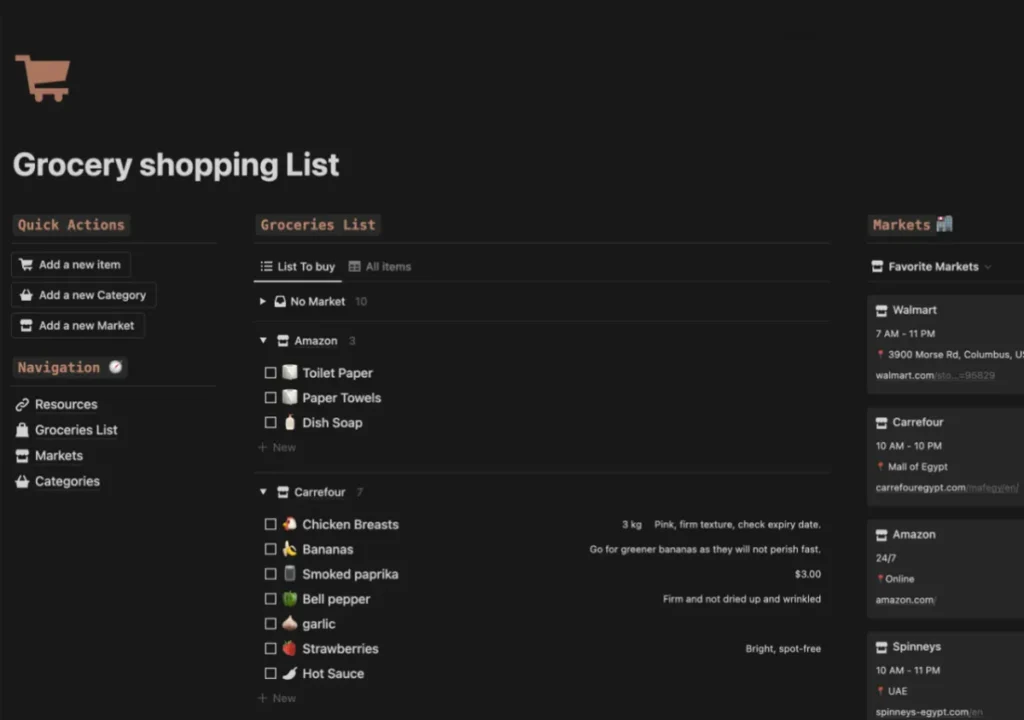Screen dimensions: 1024x720
Task: Tick the Smoked paprika checkbox
Action: pos(270,574)
